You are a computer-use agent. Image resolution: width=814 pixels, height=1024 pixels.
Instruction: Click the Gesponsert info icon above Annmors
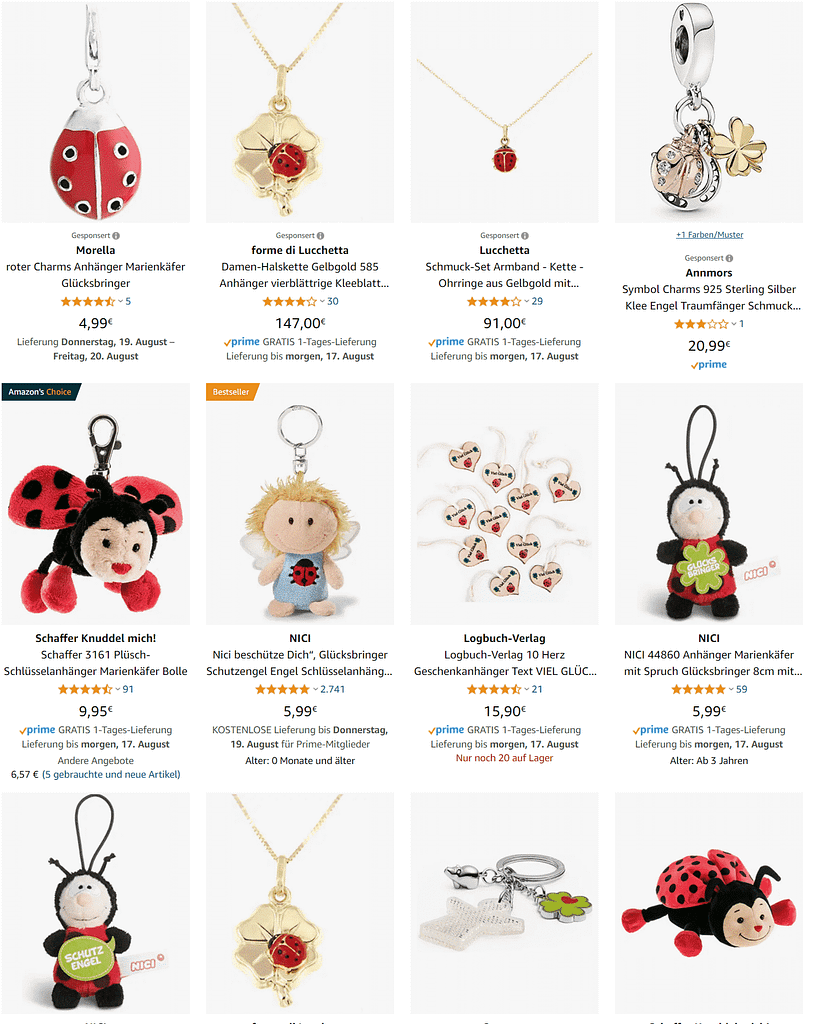pos(729,258)
